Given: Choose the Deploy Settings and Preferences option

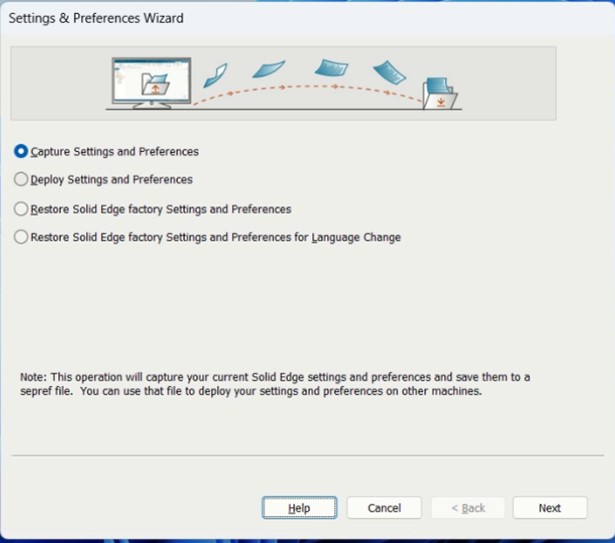Looking at the screenshot, I should (x=22, y=180).
